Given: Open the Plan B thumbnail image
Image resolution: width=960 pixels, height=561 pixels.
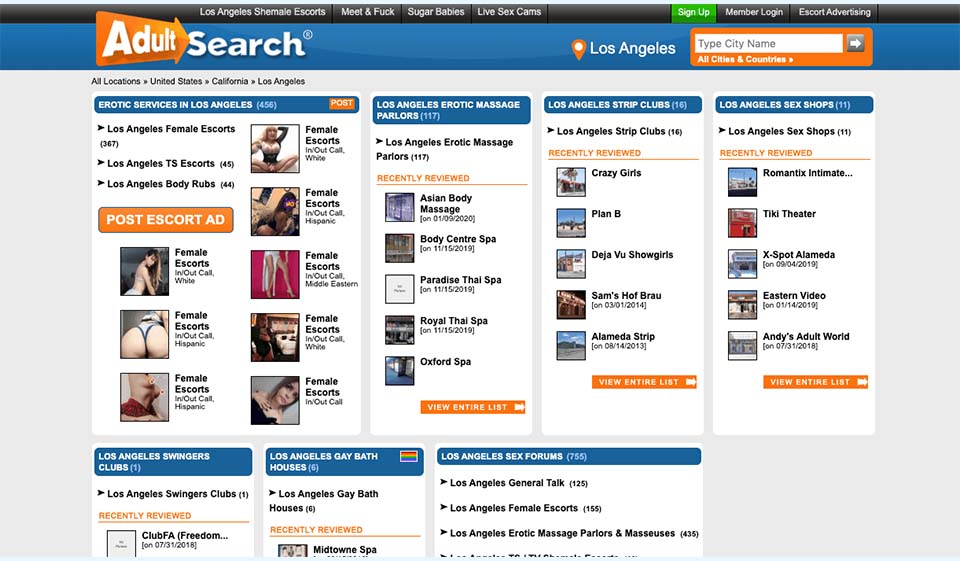Looking at the screenshot, I should coord(571,223).
